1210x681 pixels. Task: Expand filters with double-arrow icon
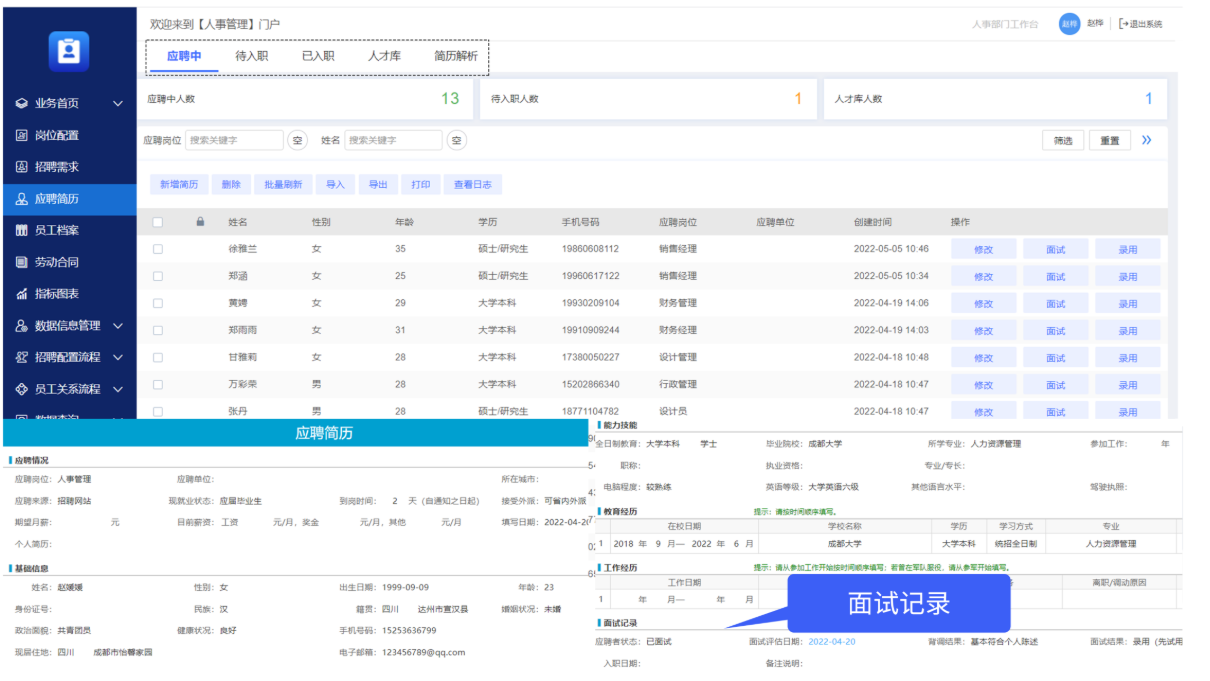click(x=1146, y=140)
